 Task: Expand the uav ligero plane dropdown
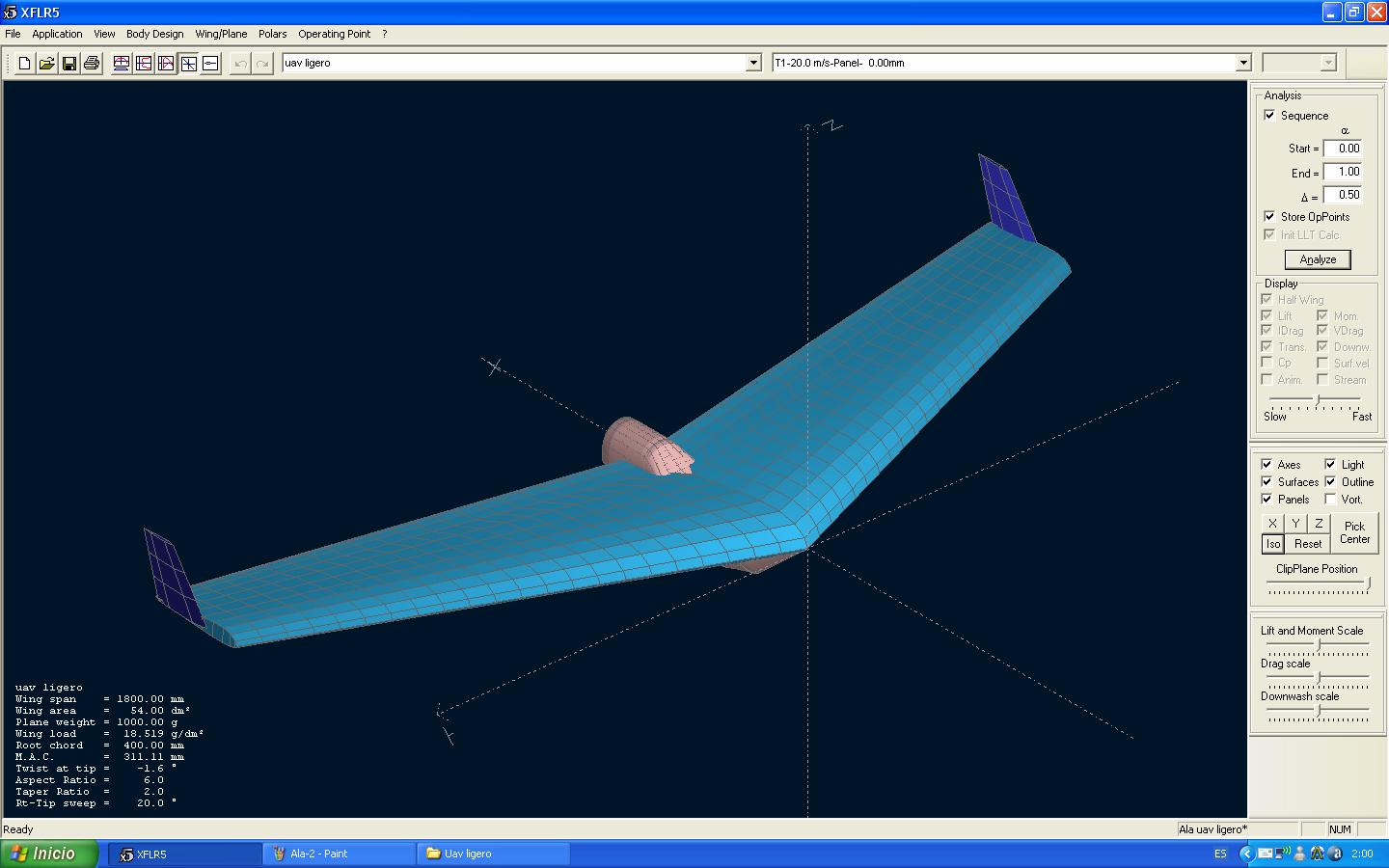tap(753, 64)
